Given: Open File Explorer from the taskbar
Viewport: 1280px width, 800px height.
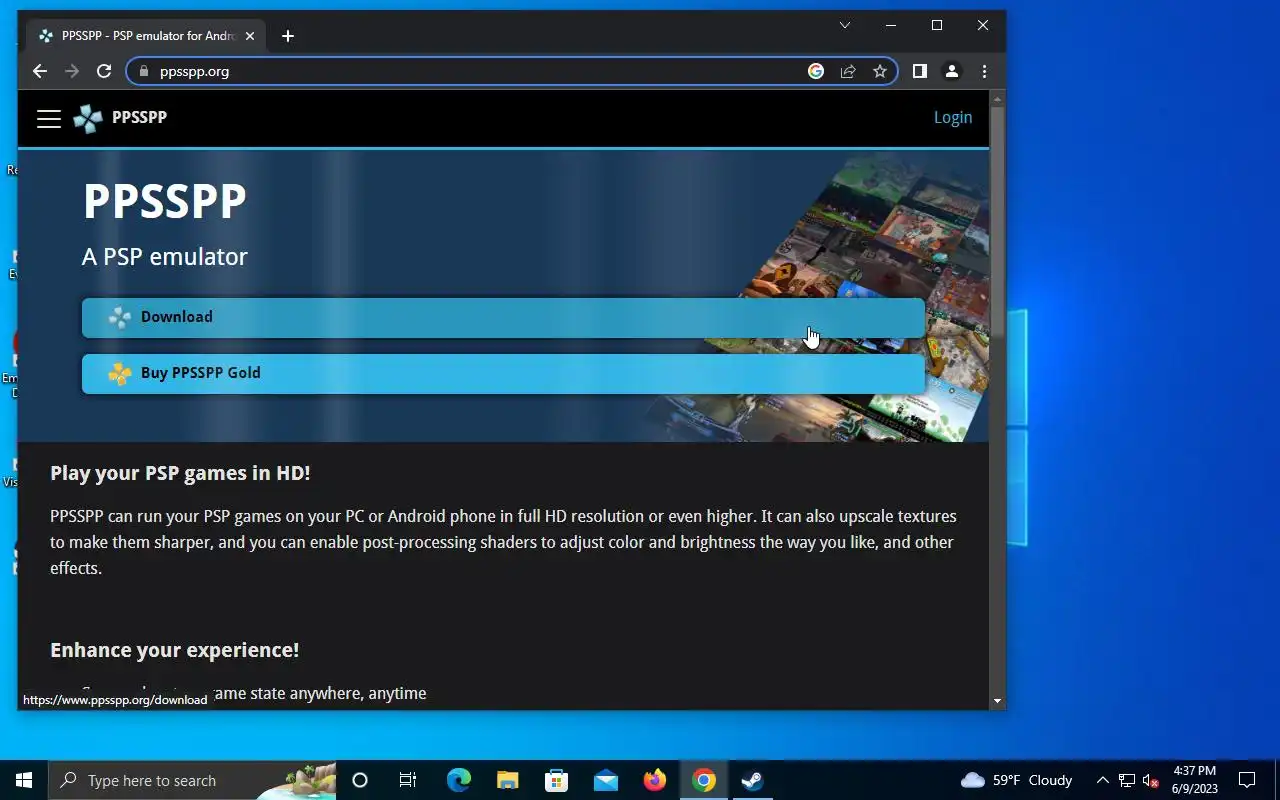Looking at the screenshot, I should [508, 780].
